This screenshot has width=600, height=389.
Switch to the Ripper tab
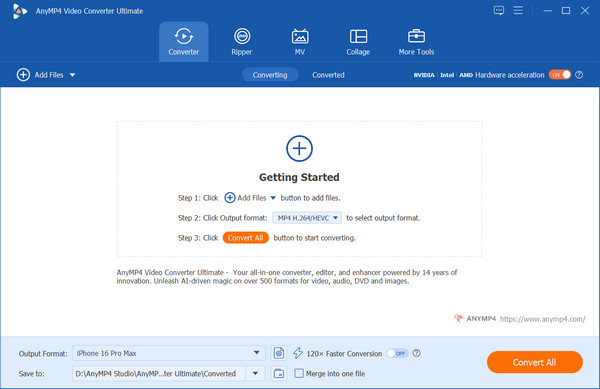click(241, 42)
